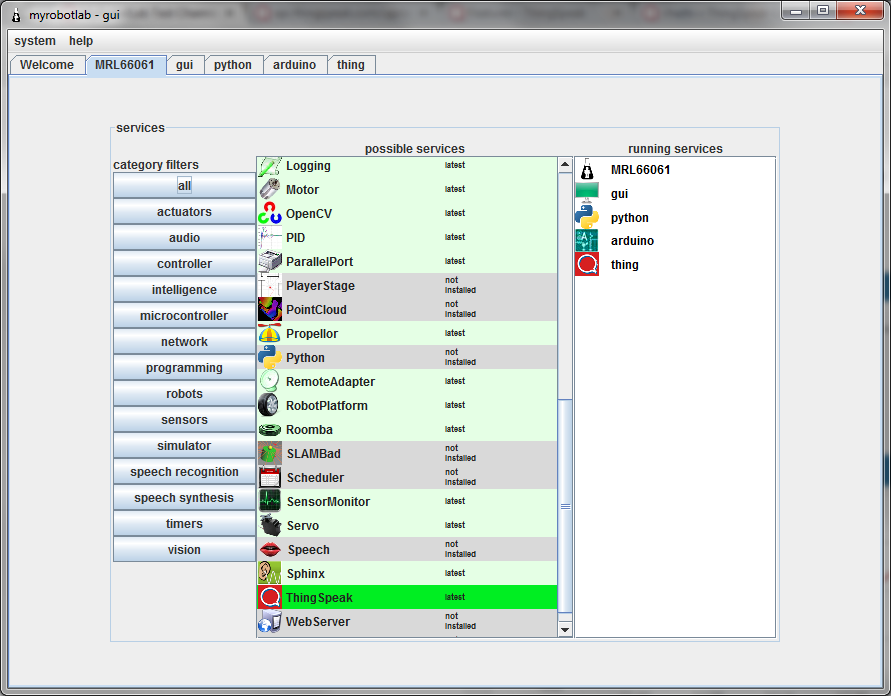Select RemoteAdapter in the possible services list
This screenshot has height=696, width=891.
coord(330,382)
